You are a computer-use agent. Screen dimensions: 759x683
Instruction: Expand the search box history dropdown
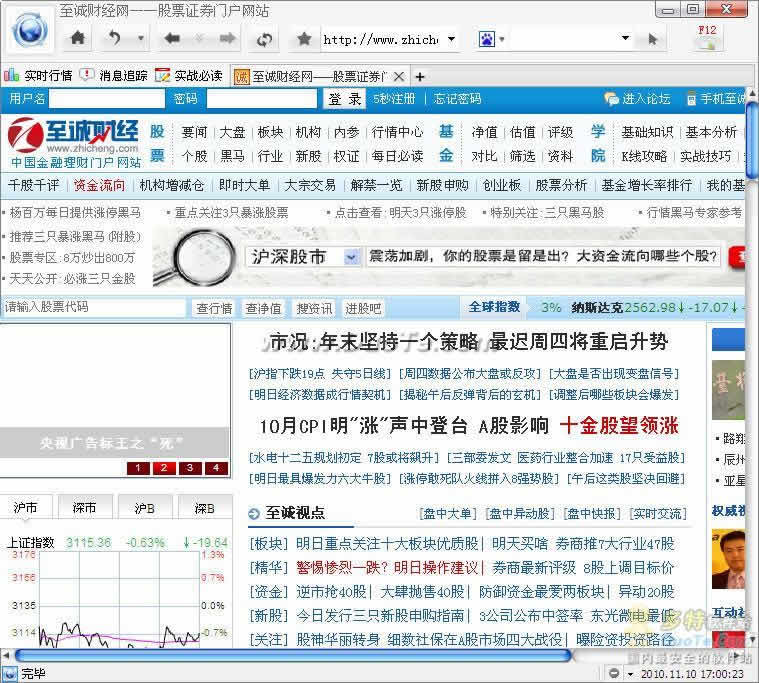coord(625,39)
